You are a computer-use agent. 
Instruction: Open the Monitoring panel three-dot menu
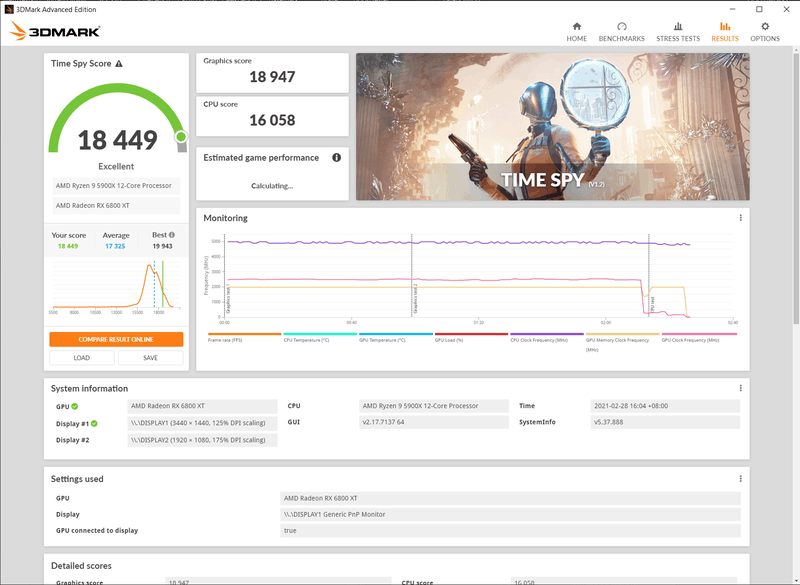pyautogui.click(x=740, y=218)
